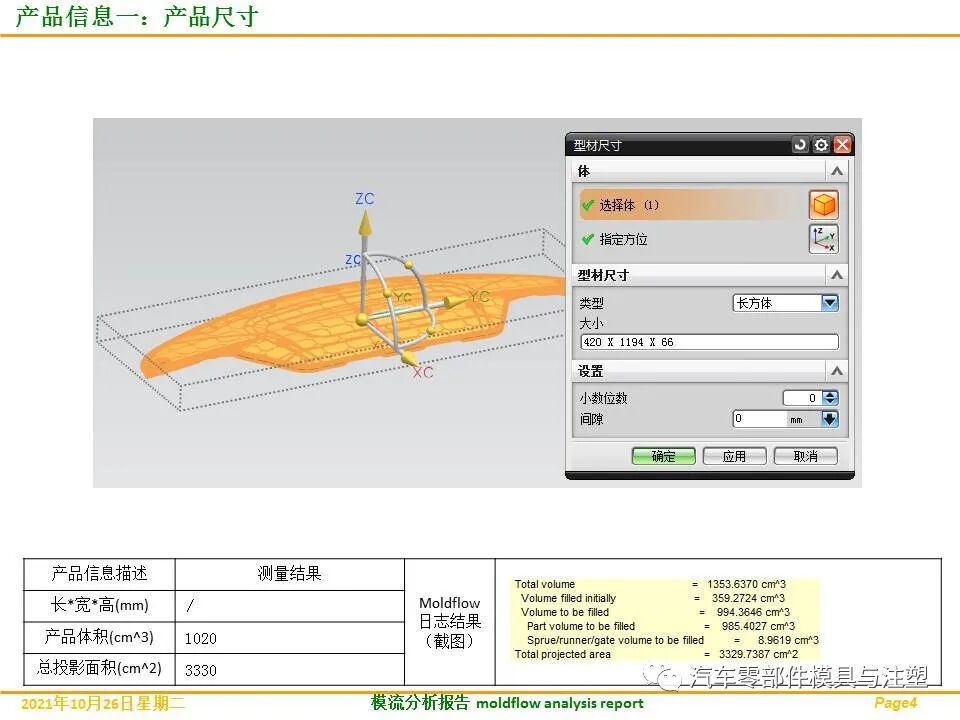Select the orange cube body selection icon
Image resolution: width=960 pixels, height=720 pixels.
pyautogui.click(x=824, y=206)
